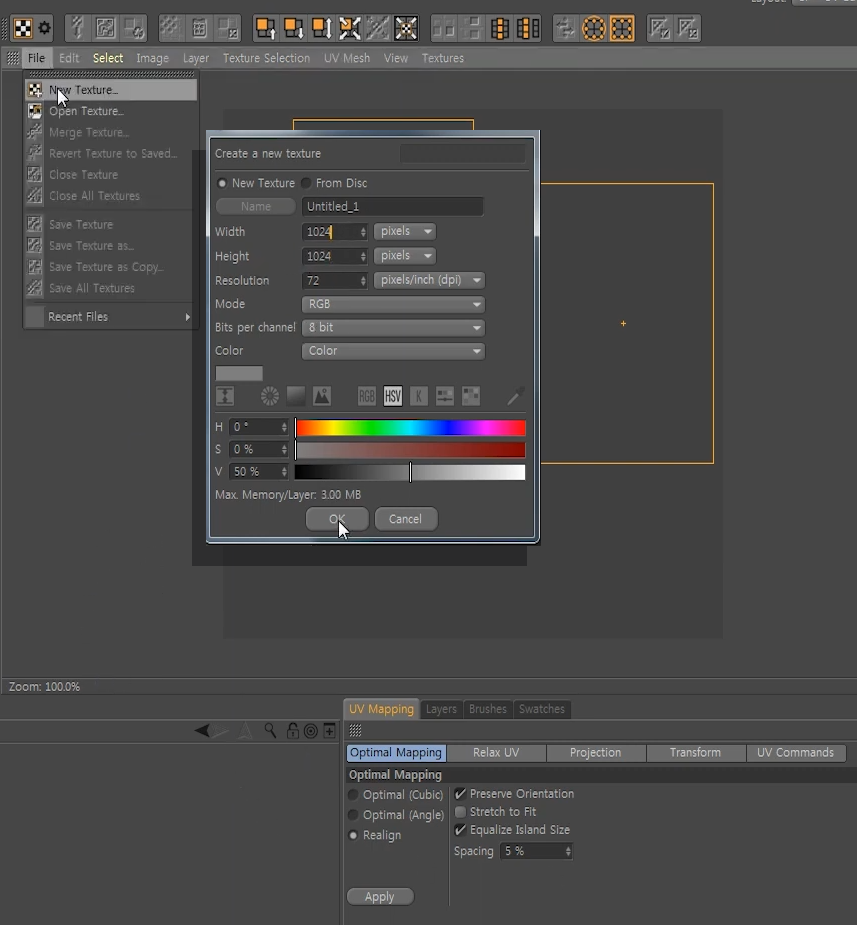
Task: Switch to the Layers tab
Action: (441, 708)
